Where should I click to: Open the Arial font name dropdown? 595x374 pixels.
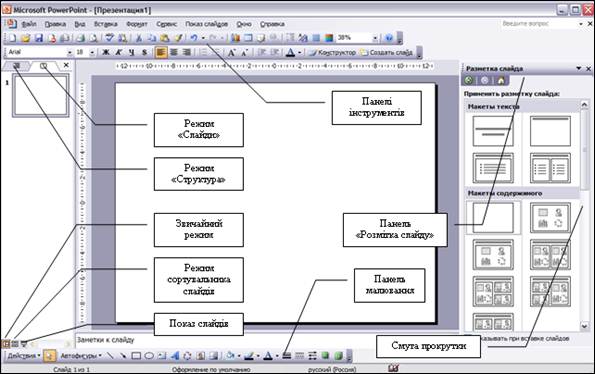[x=69, y=52]
